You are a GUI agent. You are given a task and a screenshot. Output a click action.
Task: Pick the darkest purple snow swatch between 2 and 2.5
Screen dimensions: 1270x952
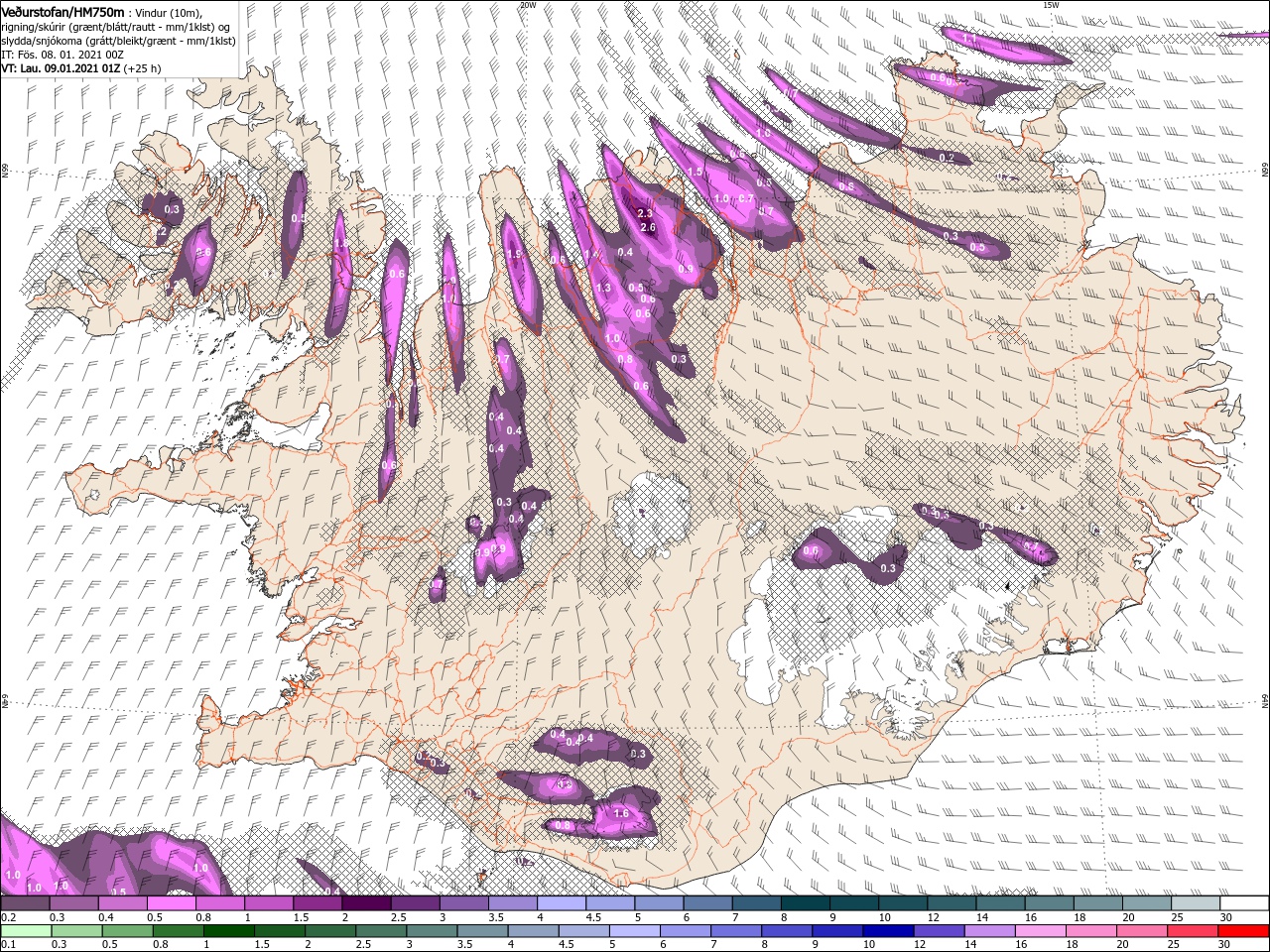pyautogui.click(x=366, y=903)
